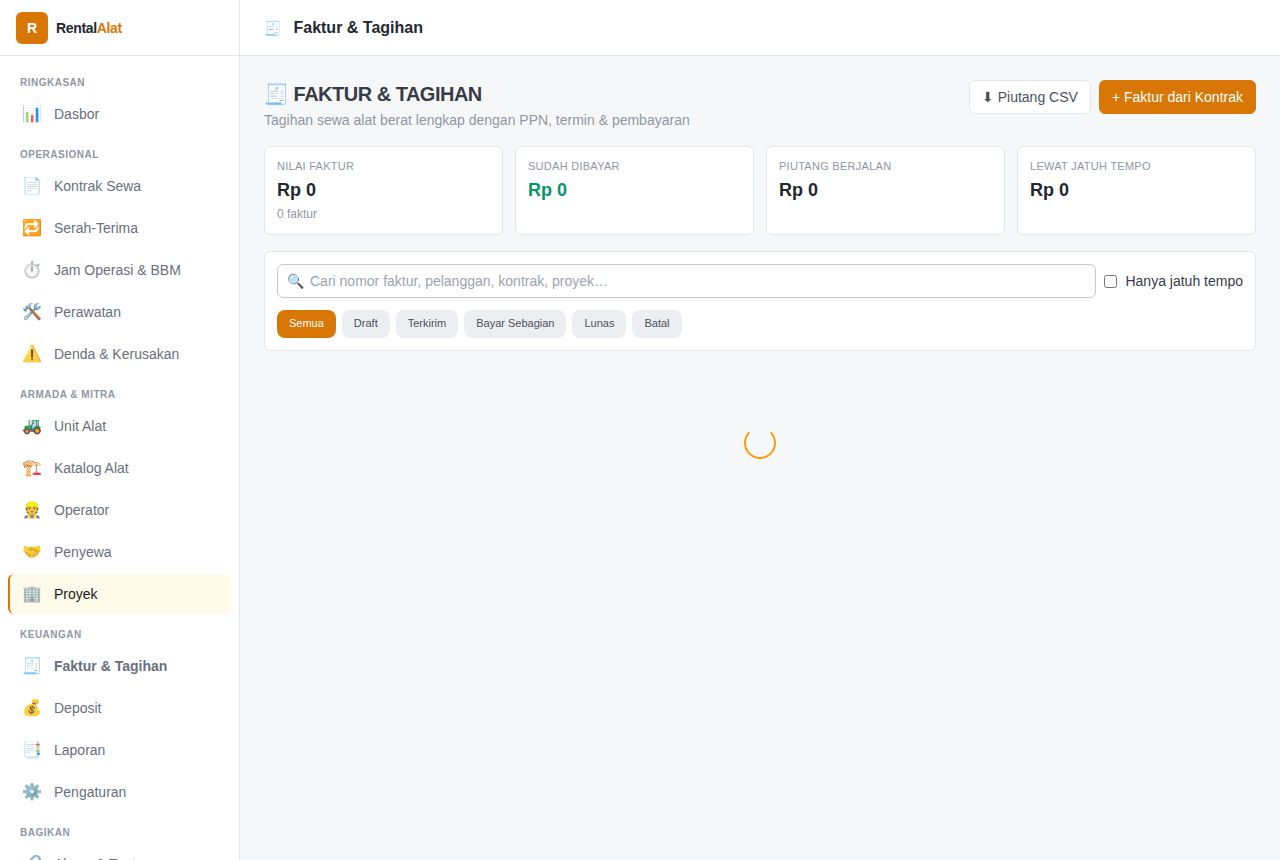The height and width of the screenshot is (860, 1280).
Task: Open Denda & Kerusakan warning icon
Action: click(x=32, y=354)
